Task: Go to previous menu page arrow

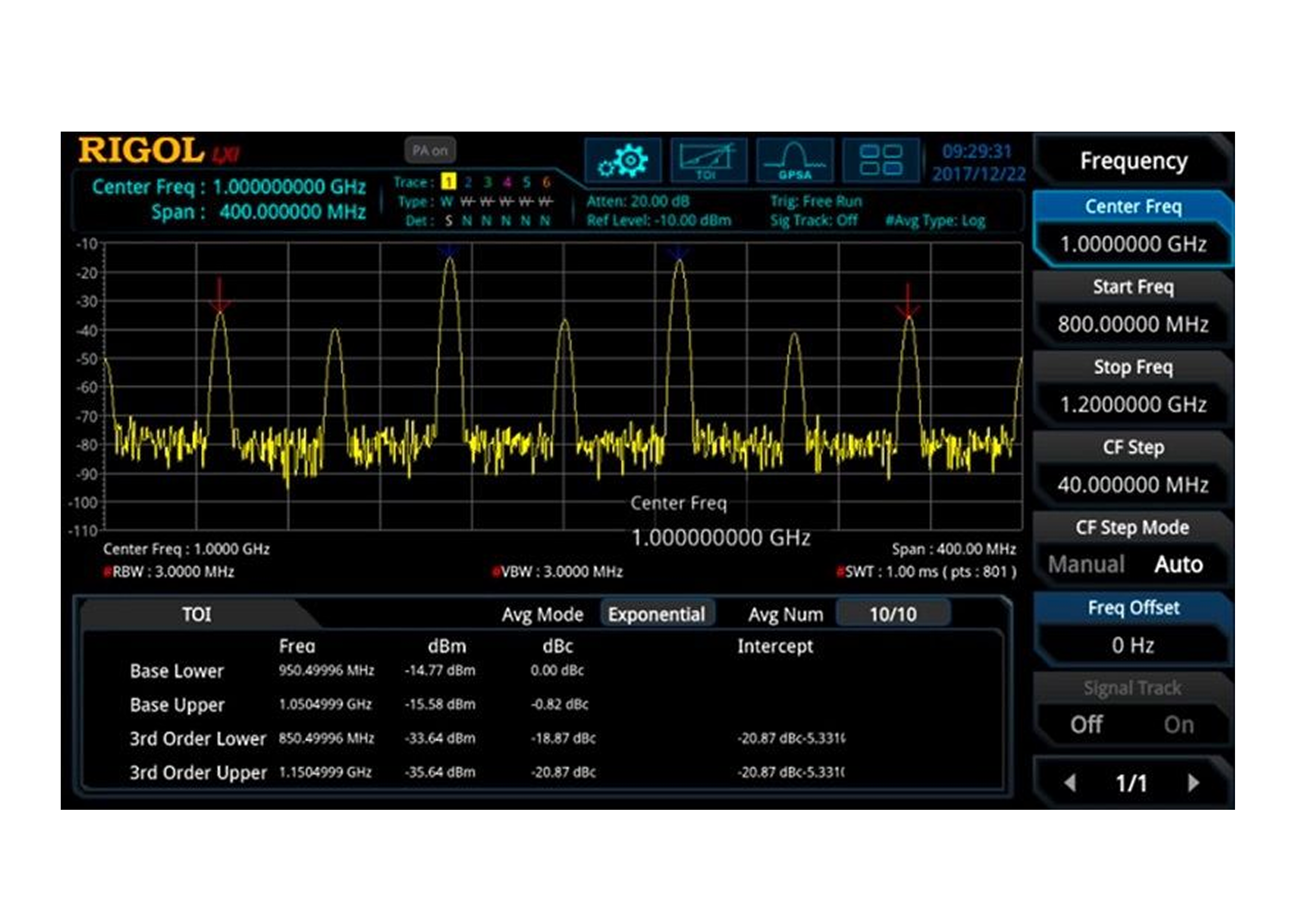Action: pyautogui.click(x=1070, y=782)
